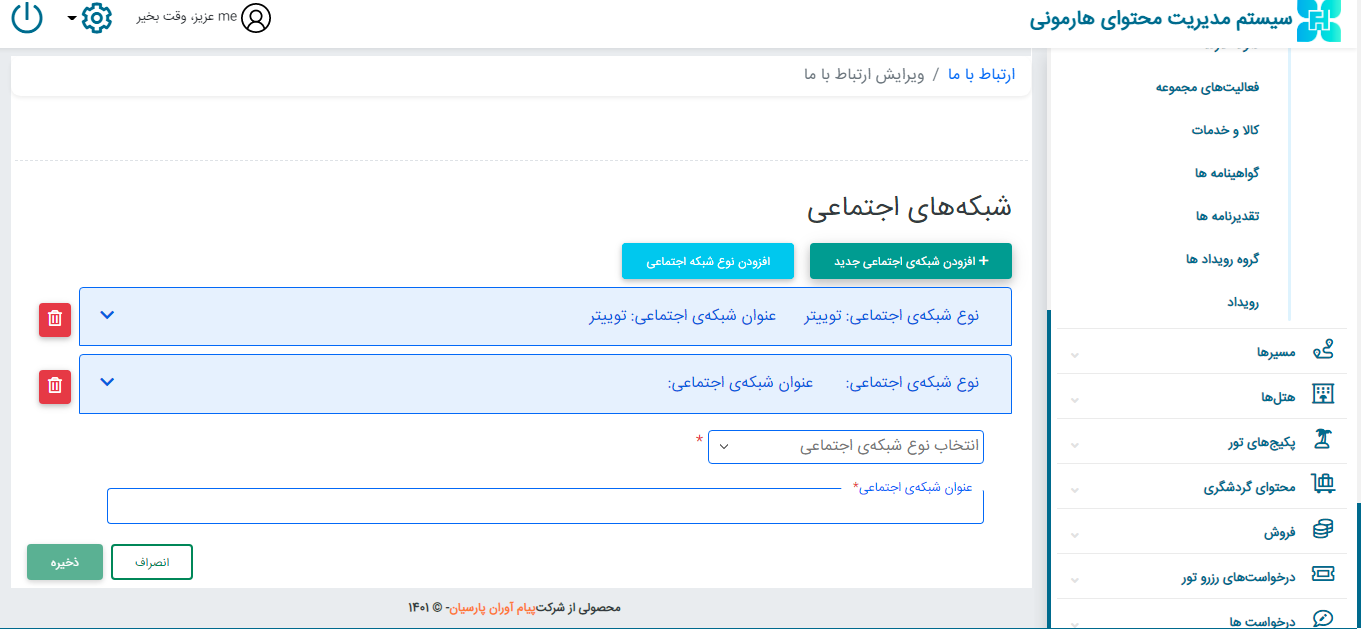The image size is (1361, 629).
Task: Click the sales (فروش) coins icon
Action: (x=1322, y=531)
